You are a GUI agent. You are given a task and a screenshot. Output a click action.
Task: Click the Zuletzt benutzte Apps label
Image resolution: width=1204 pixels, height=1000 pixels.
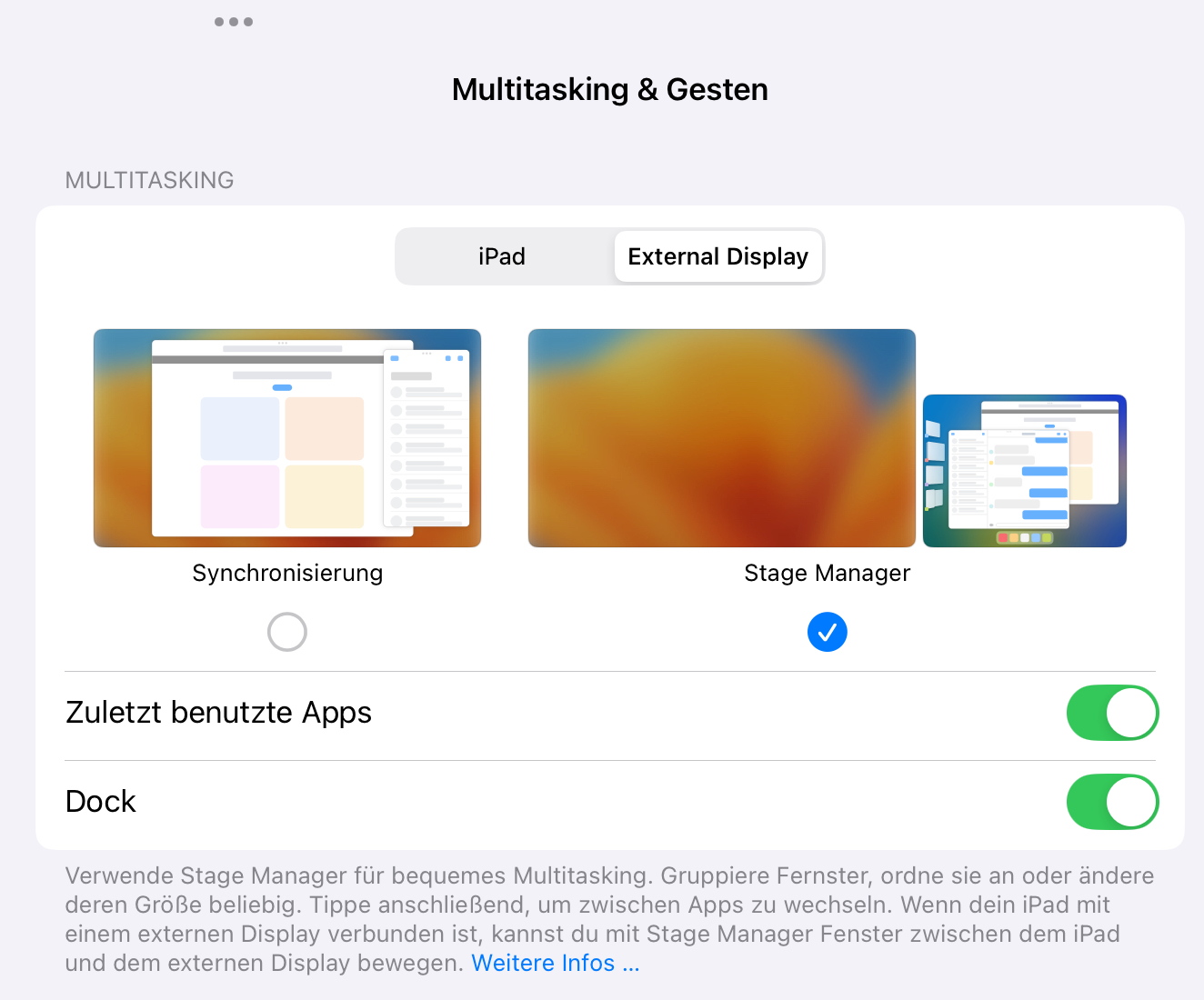219,713
